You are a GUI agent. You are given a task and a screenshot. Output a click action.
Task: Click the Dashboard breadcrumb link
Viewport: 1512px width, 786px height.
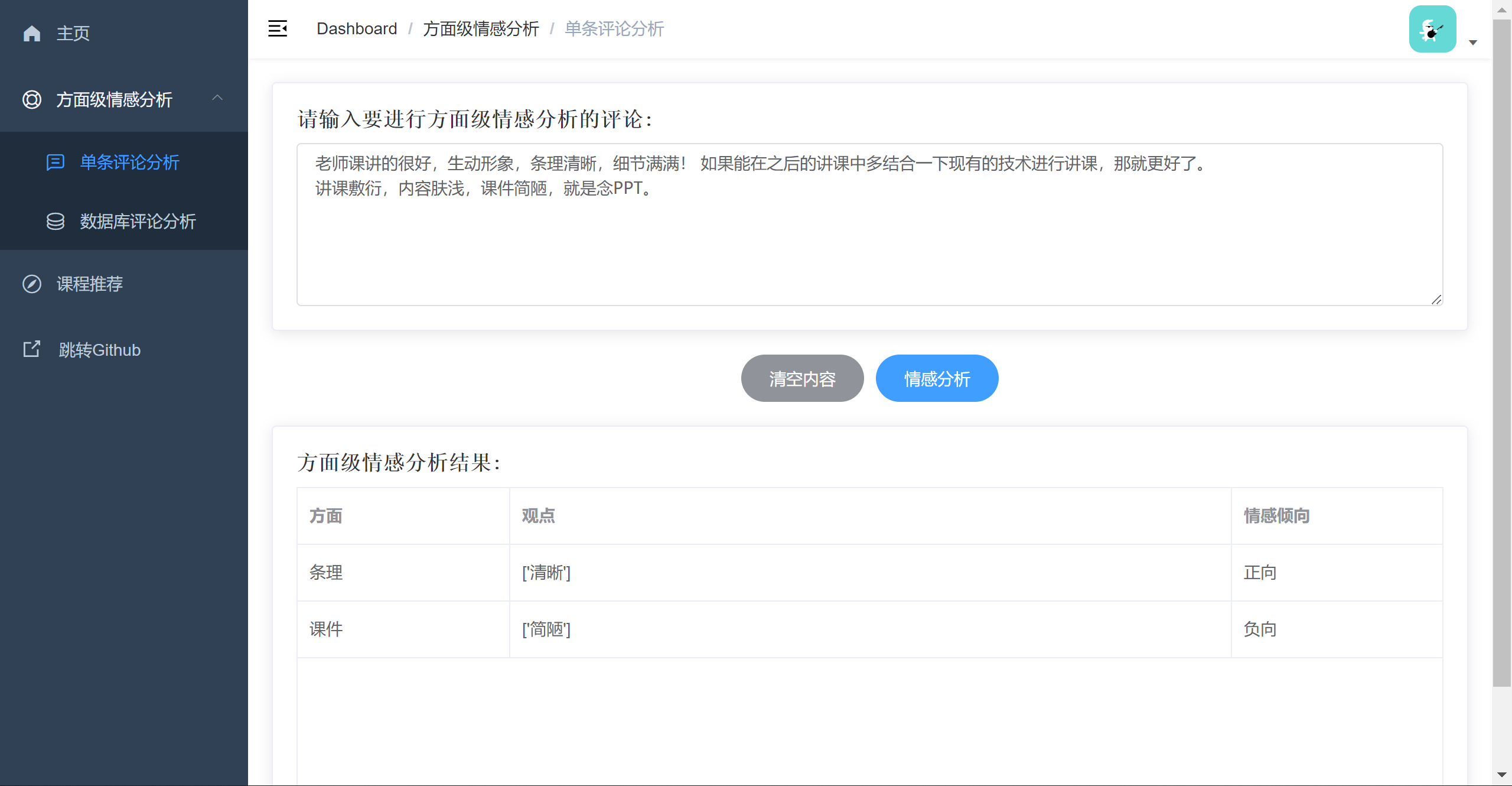[357, 28]
